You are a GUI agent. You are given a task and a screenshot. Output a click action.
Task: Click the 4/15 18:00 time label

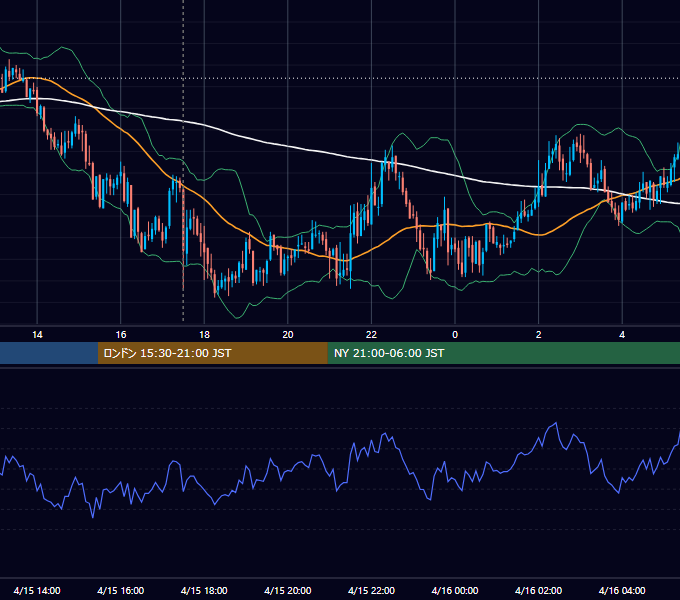coord(204,590)
